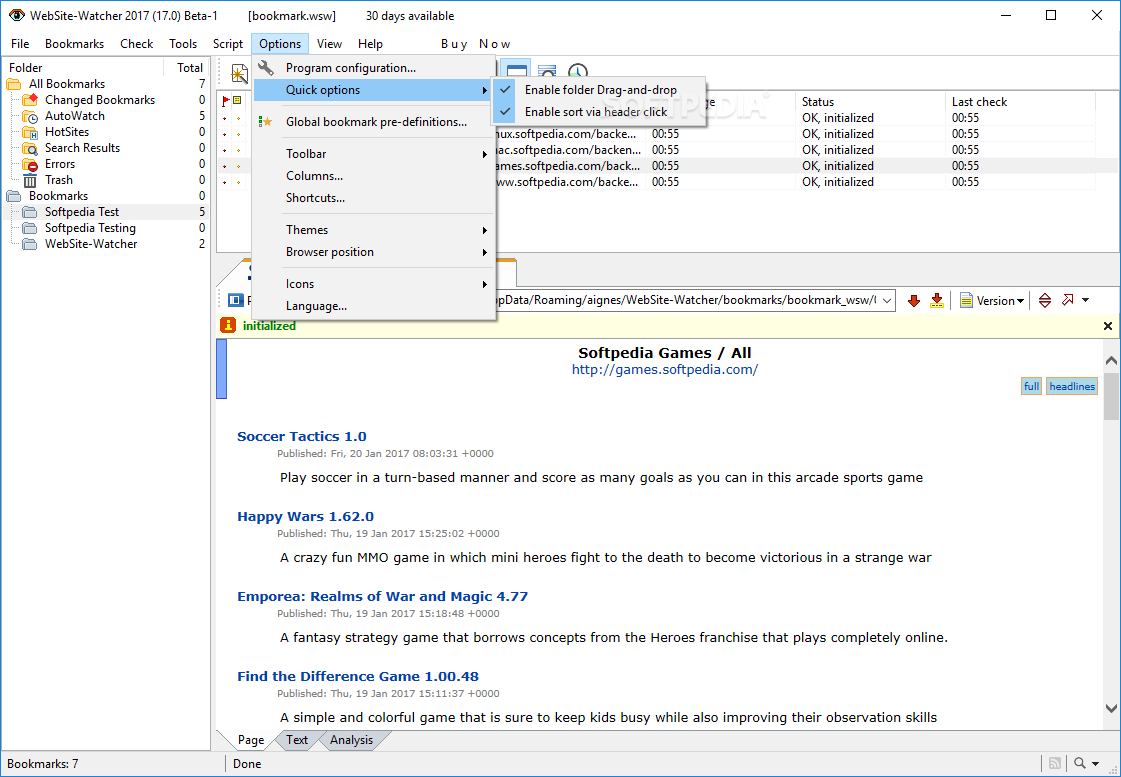This screenshot has height=777, width=1121.
Task: Click the clock AutoWatch toolbar icon
Action: point(578,71)
